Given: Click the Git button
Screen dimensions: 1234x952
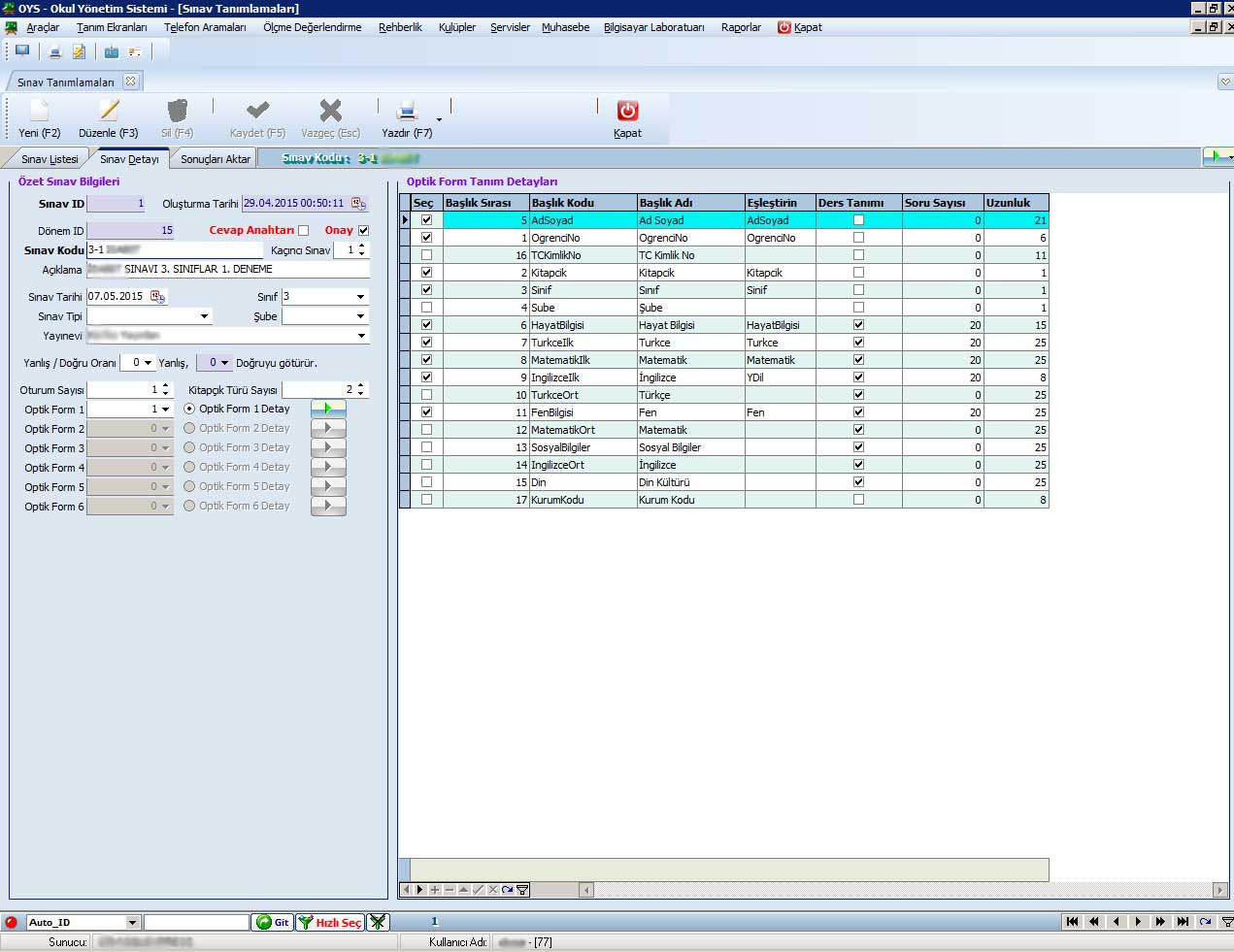Looking at the screenshot, I should (272, 922).
